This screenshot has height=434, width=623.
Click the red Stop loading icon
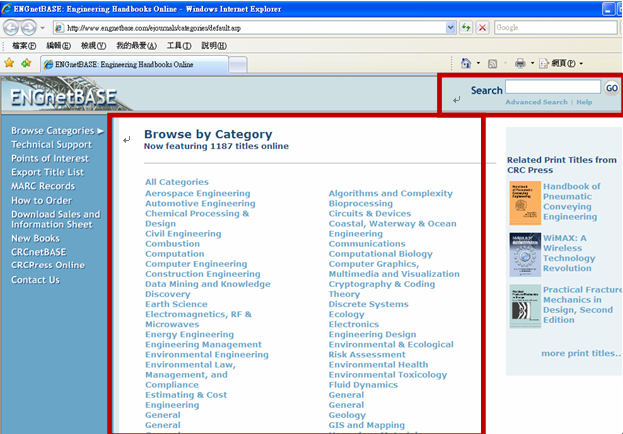click(x=482, y=28)
